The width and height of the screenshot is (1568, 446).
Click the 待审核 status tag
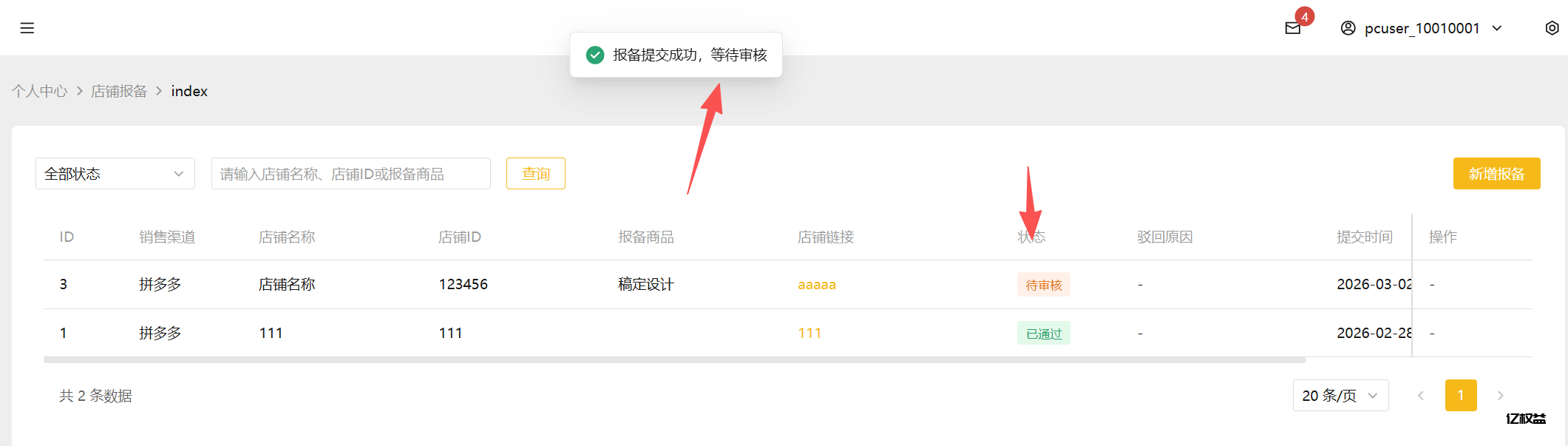tap(1043, 285)
